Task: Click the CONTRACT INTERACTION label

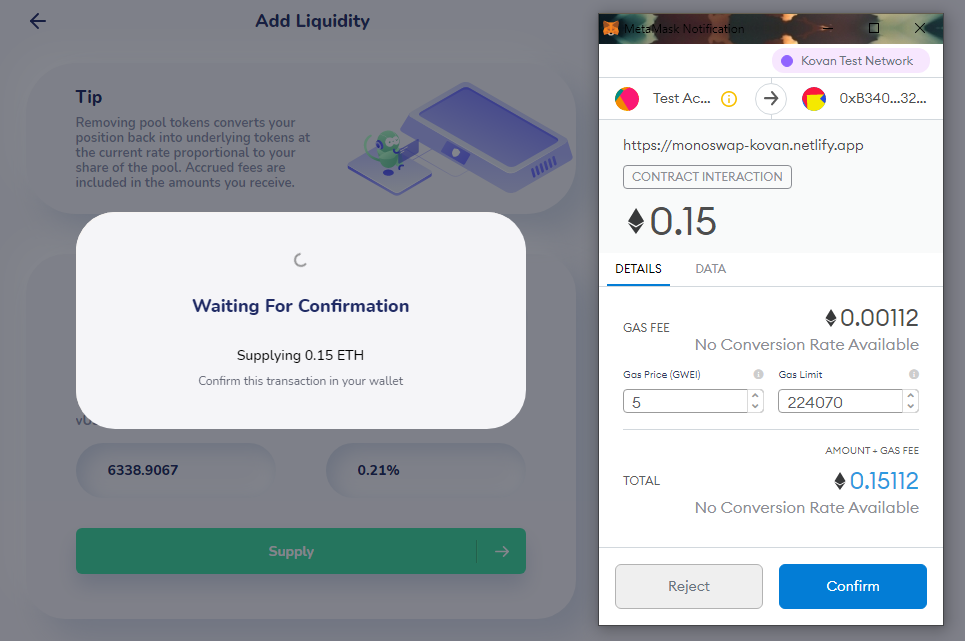Action: click(707, 176)
